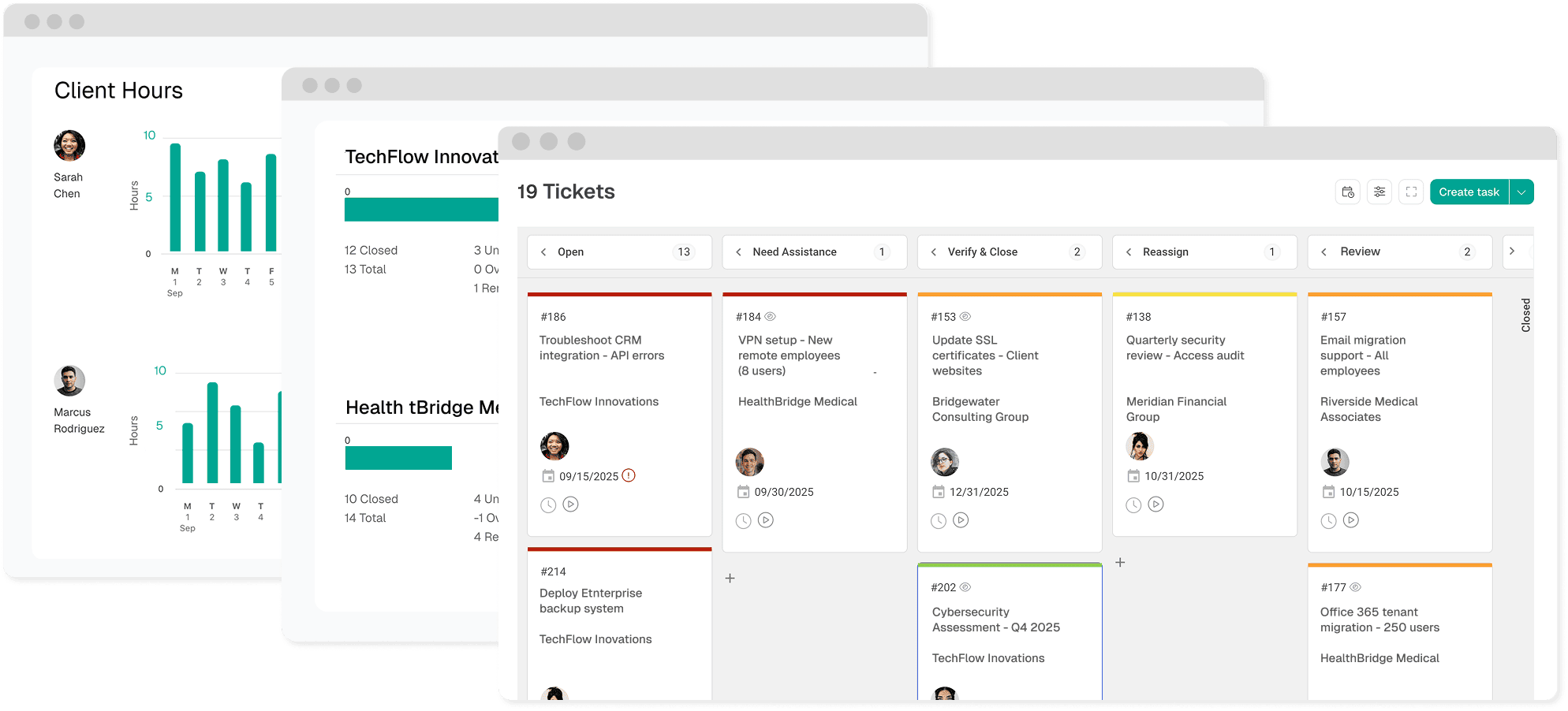
Task: Toggle the eye indicator on ticket #177
Action: [x=1356, y=587]
